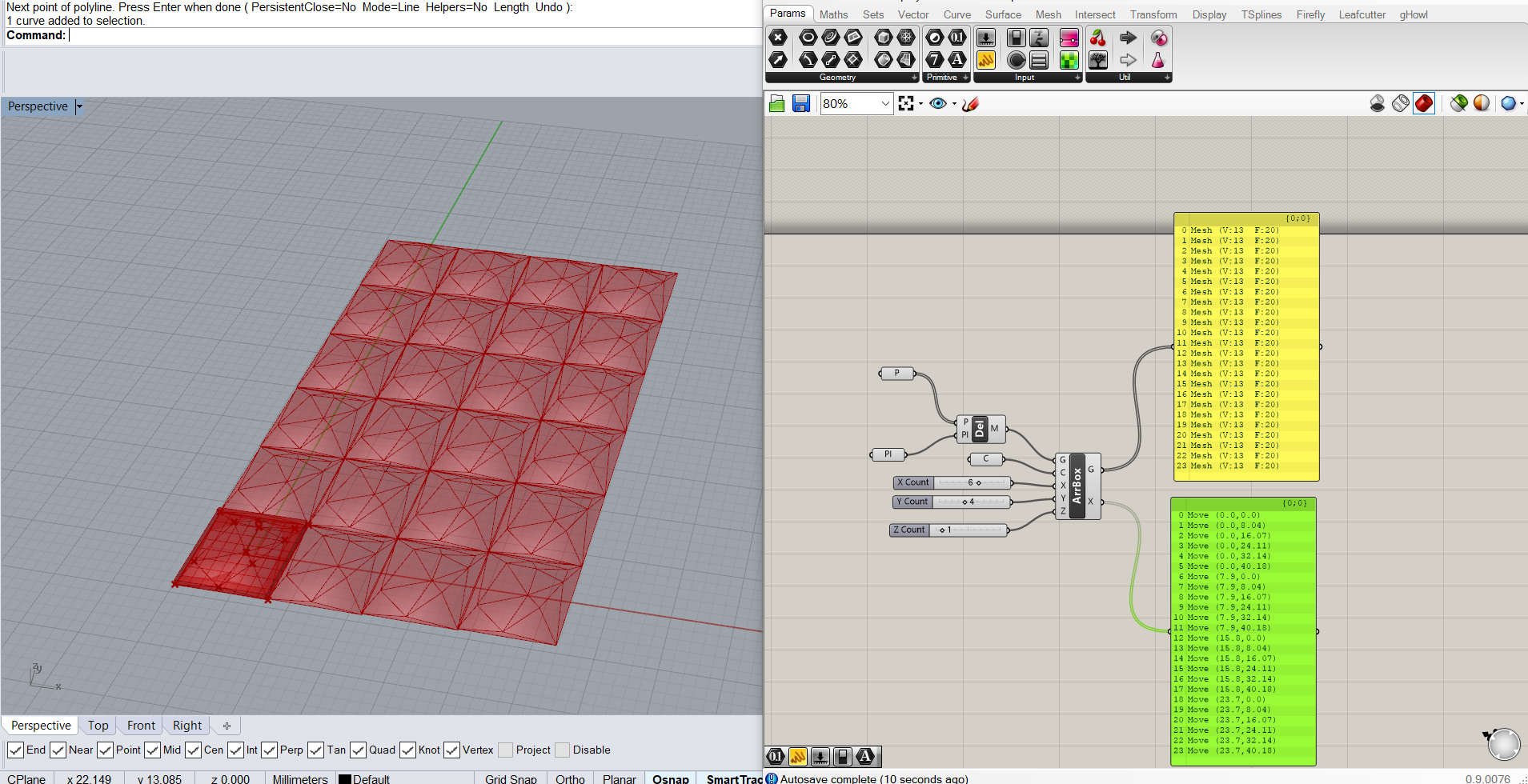Adjust the Z Count slider
Image resolution: width=1528 pixels, height=784 pixels.
(x=949, y=530)
